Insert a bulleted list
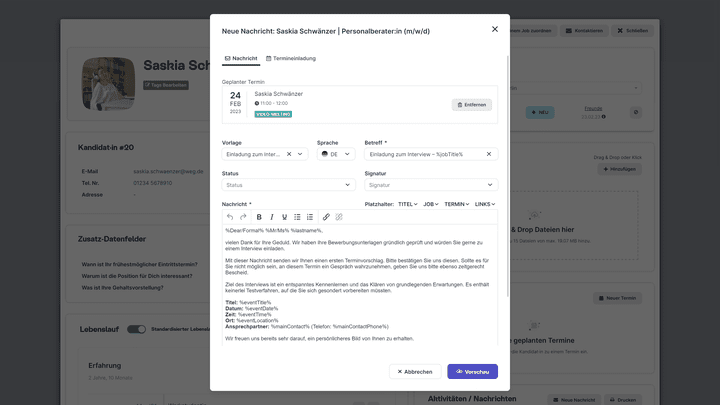This screenshot has height=405, width=720. [297, 217]
